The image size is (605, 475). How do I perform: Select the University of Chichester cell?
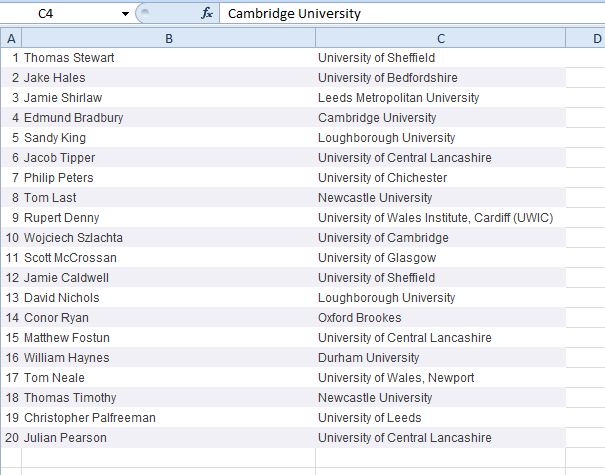tap(441, 178)
